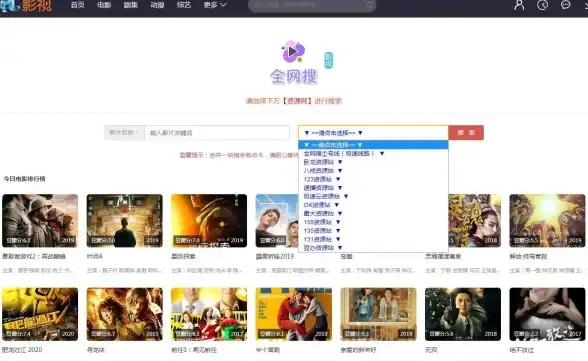Focus the header search box

point(312,5)
